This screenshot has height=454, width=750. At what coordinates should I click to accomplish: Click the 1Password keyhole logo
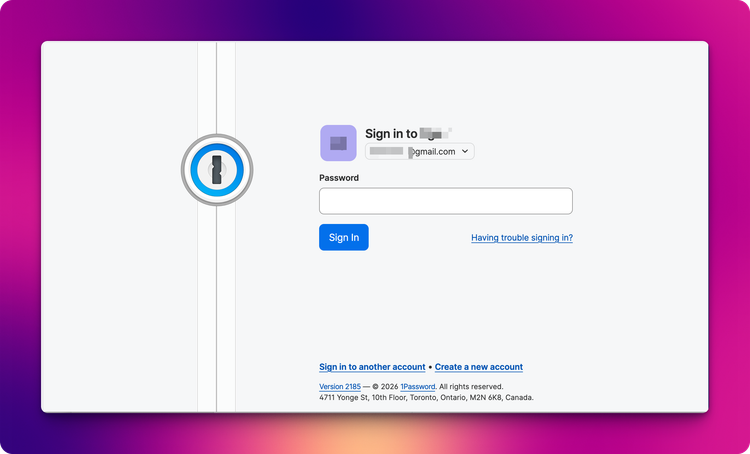tap(217, 170)
